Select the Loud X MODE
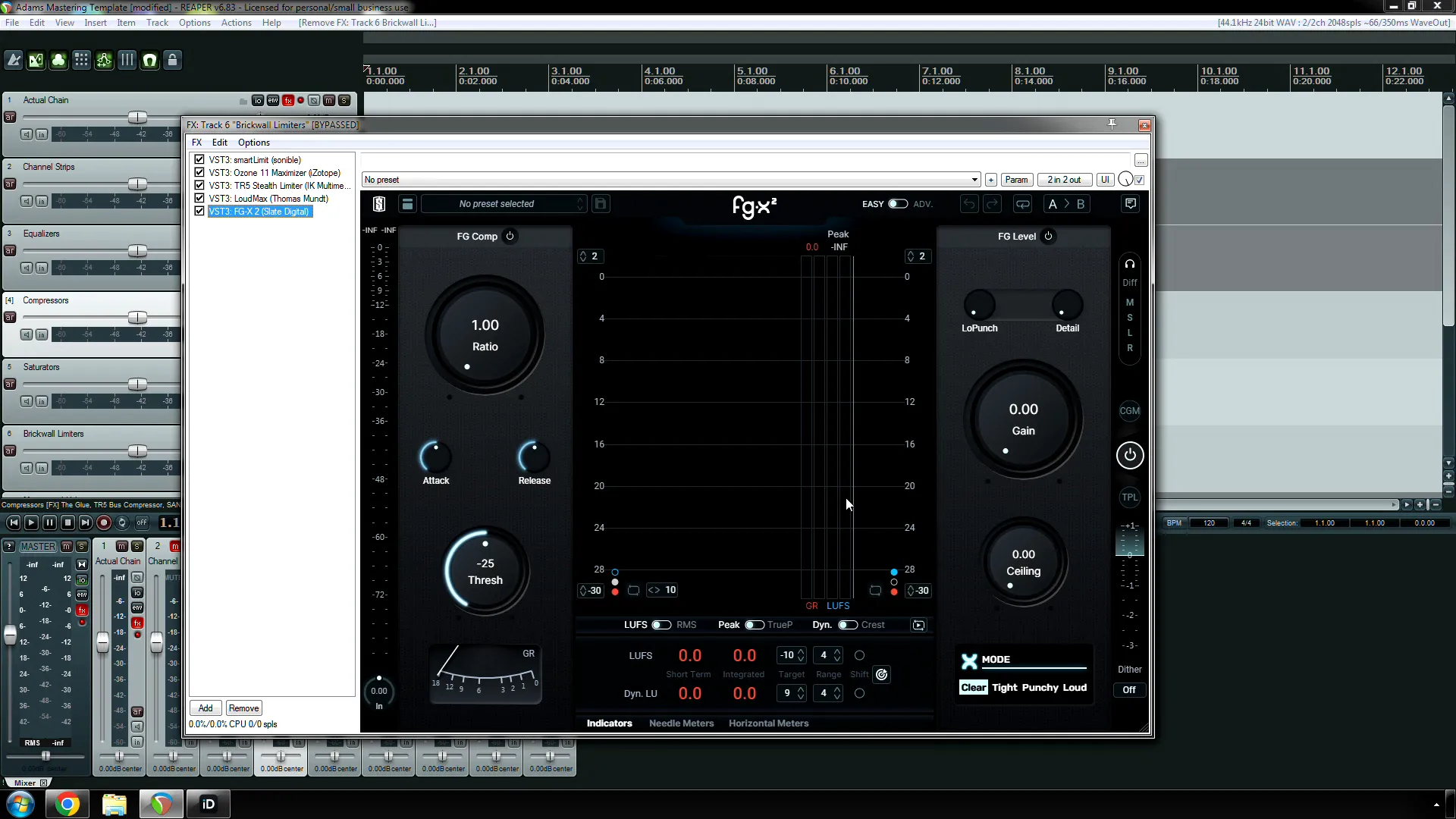 [1075, 688]
